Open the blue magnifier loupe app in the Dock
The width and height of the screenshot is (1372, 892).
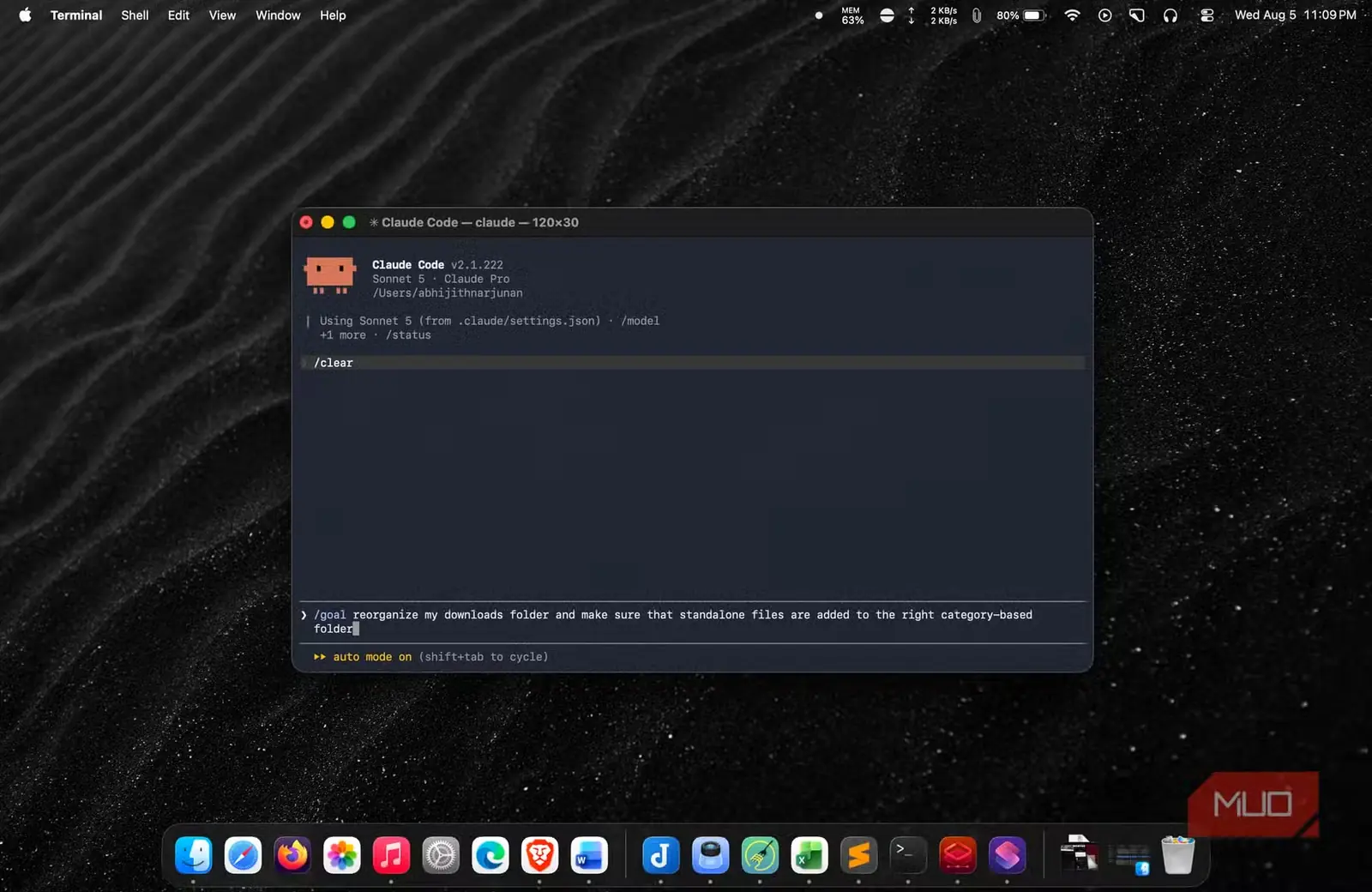[x=710, y=855]
